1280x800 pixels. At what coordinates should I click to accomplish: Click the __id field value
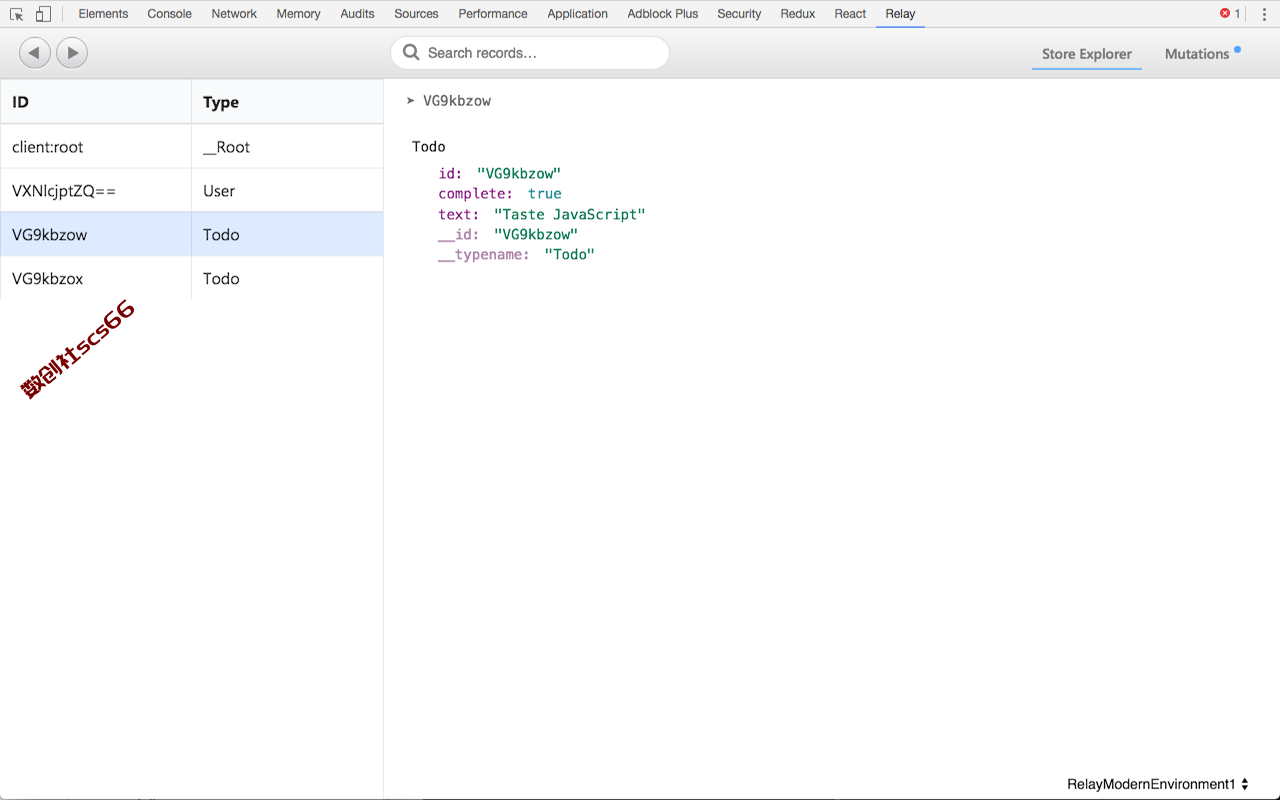point(536,234)
